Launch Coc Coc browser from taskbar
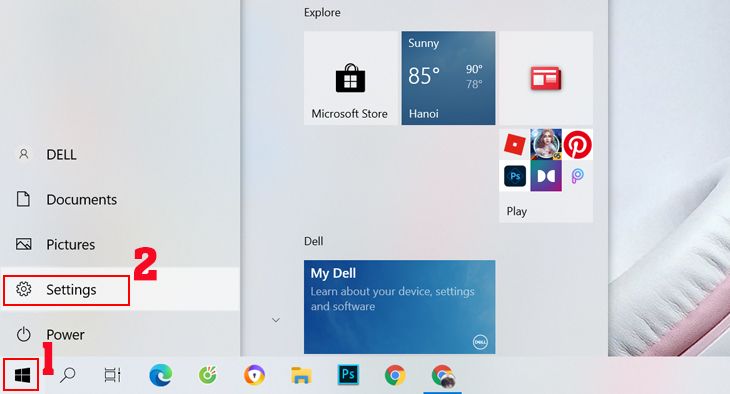 [208, 375]
